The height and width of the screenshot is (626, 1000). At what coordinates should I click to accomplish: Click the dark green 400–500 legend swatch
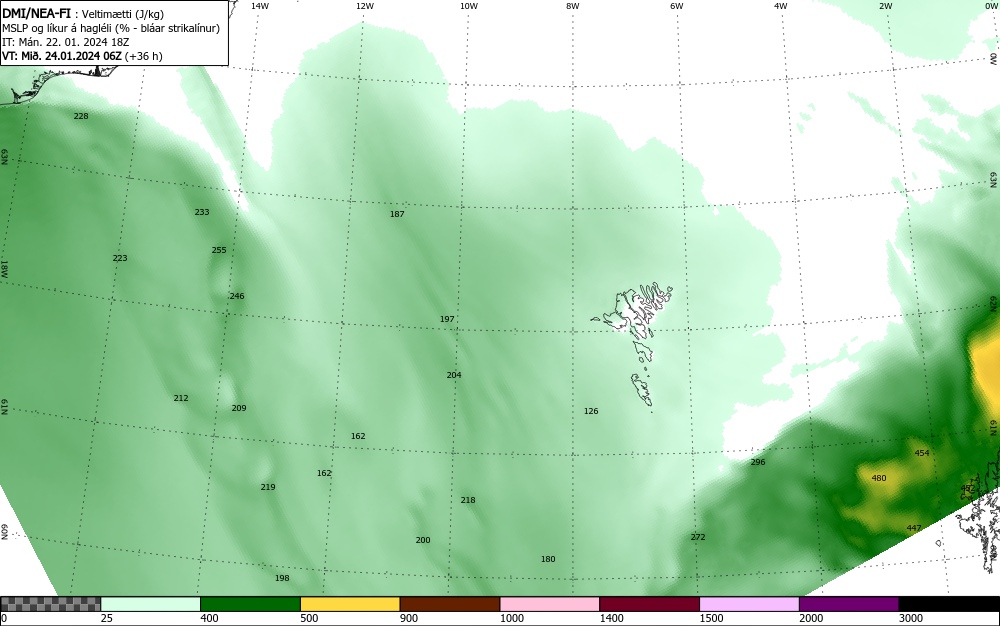pyautogui.click(x=250, y=604)
